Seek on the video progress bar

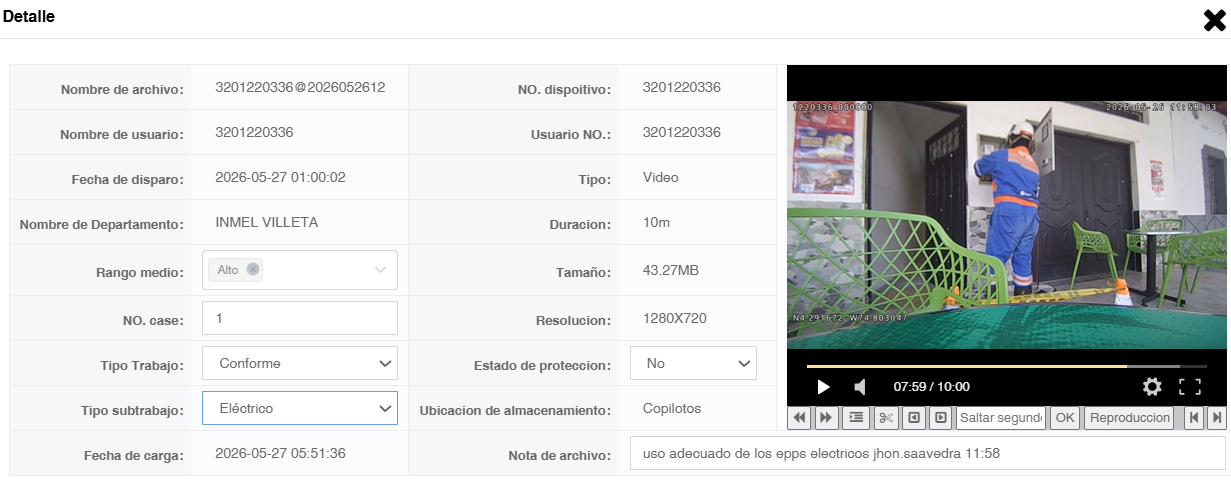coord(1007,366)
